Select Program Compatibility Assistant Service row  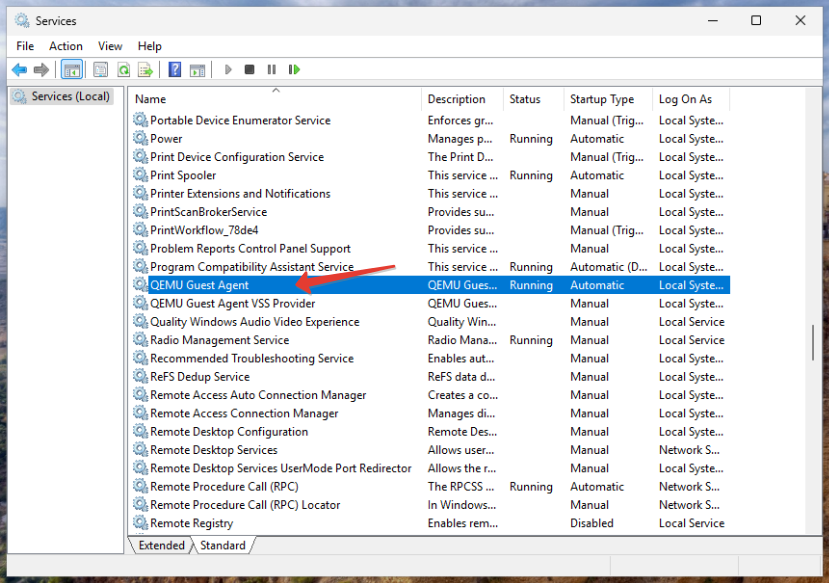click(x=431, y=267)
